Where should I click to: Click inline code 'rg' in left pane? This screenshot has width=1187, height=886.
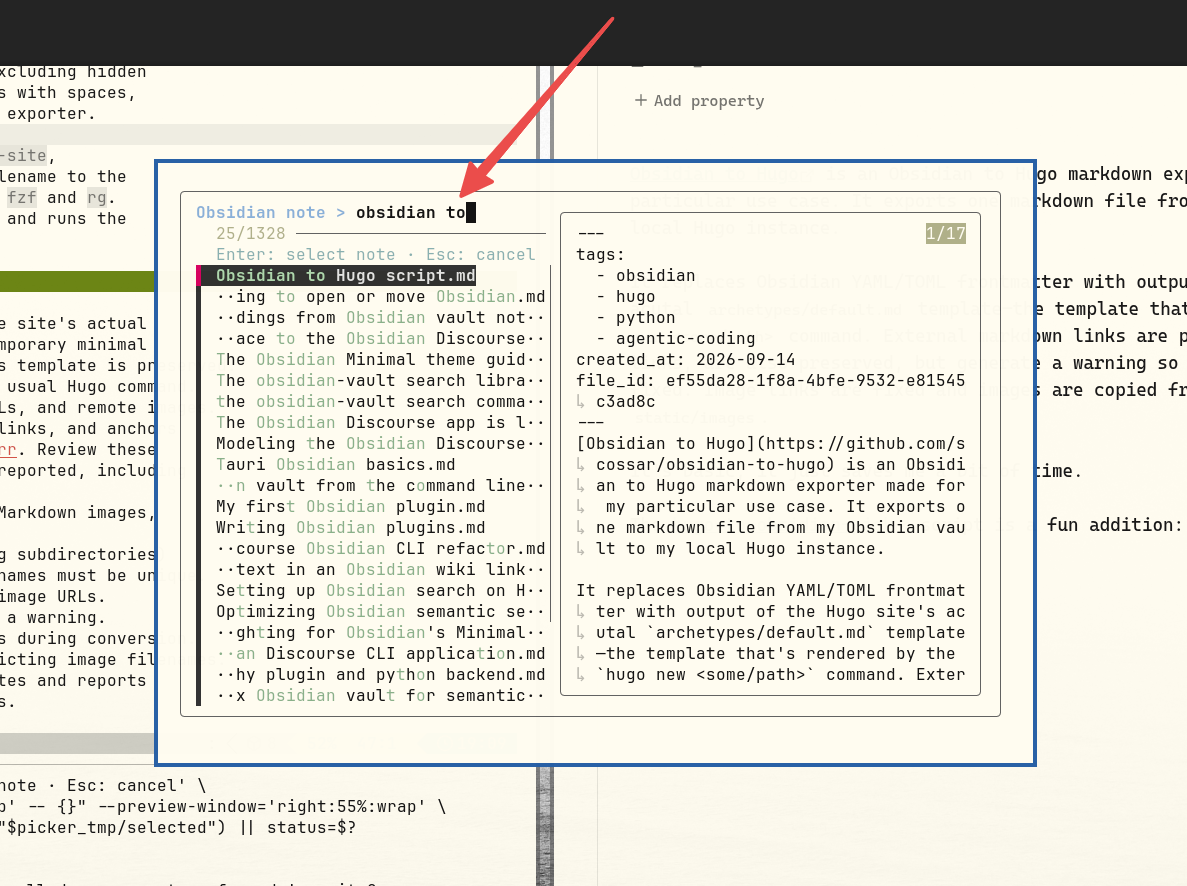coord(97,198)
